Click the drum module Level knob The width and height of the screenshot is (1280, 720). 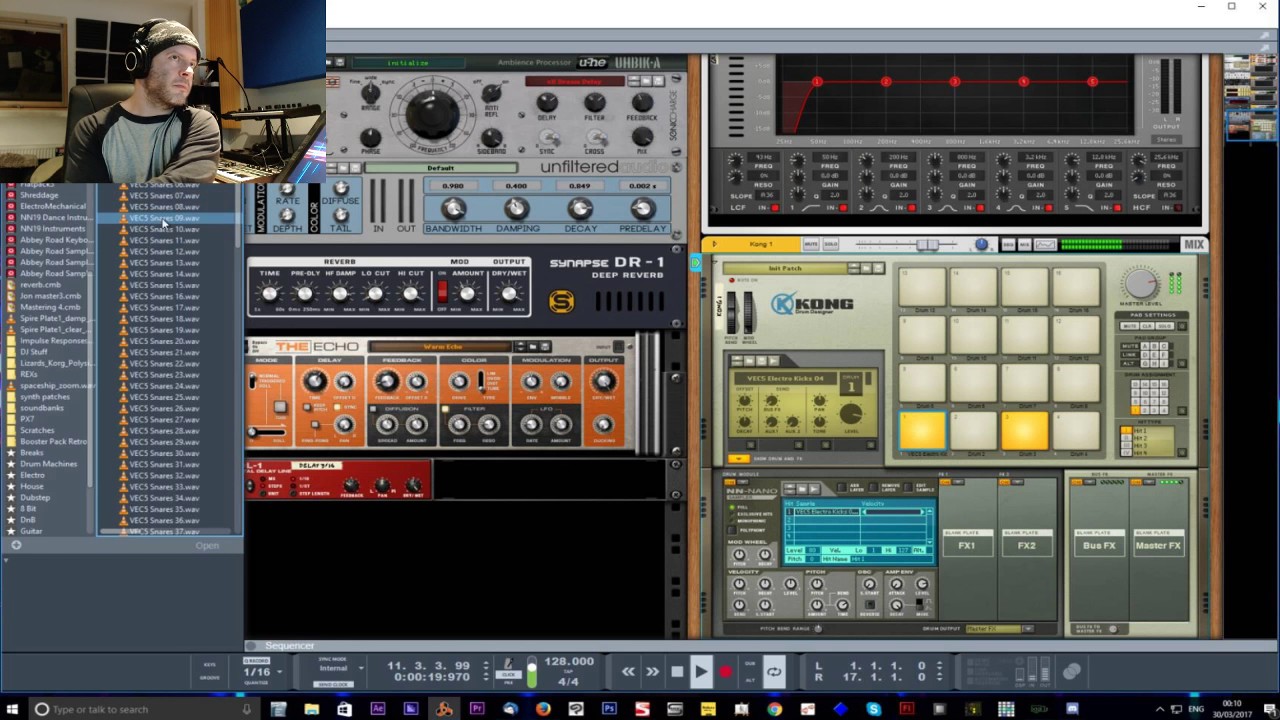(851, 413)
